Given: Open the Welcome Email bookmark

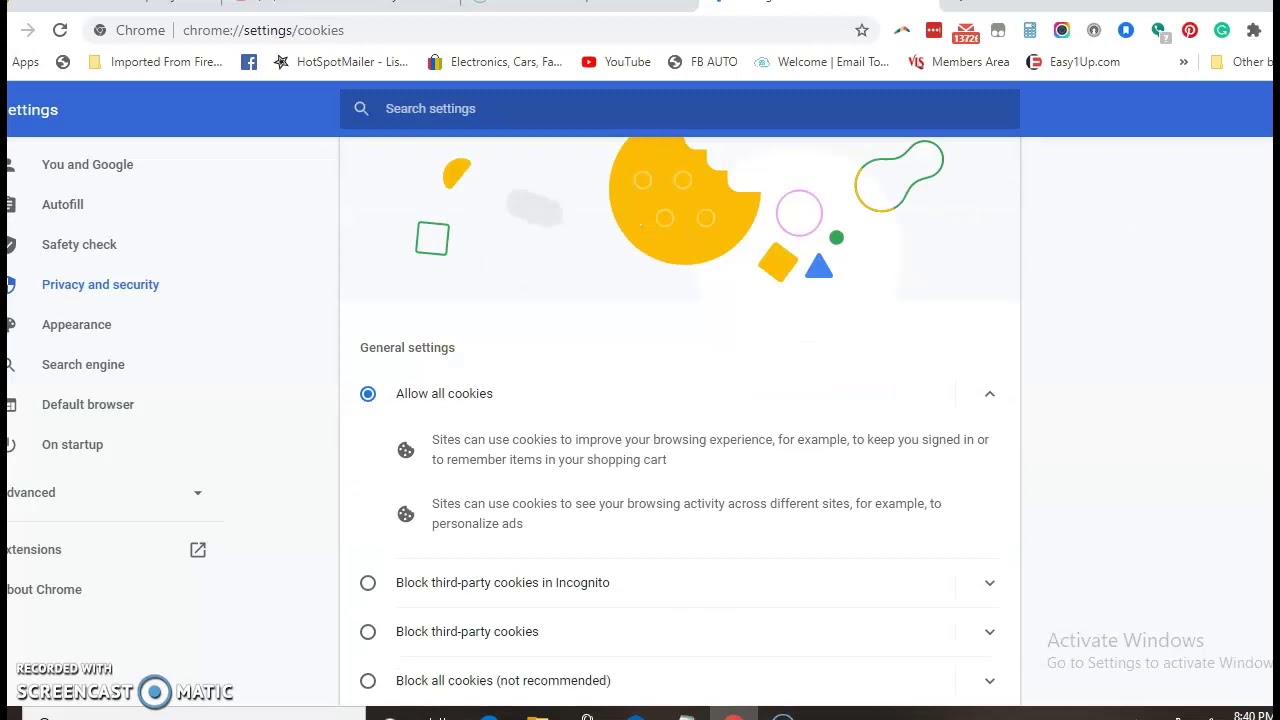Looking at the screenshot, I should tap(821, 62).
